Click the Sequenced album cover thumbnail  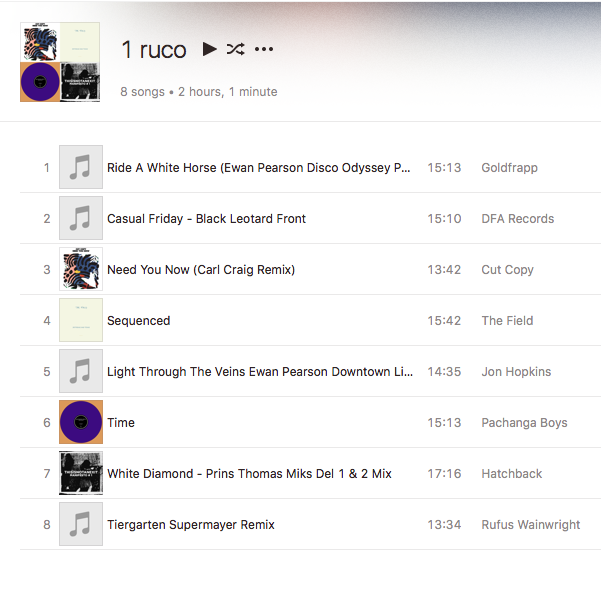coord(81,320)
